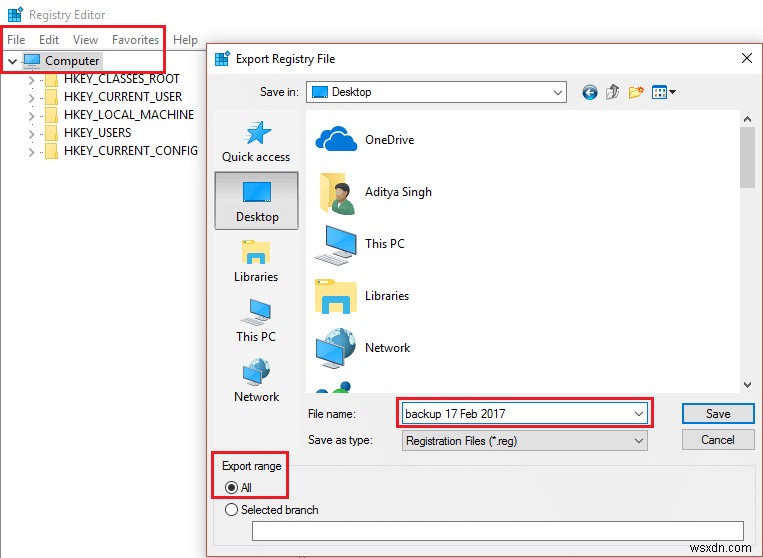This screenshot has width=763, height=558.
Task: Click the HKEY_CURRENT_CONFIG folder icon
Action: (x=51, y=151)
